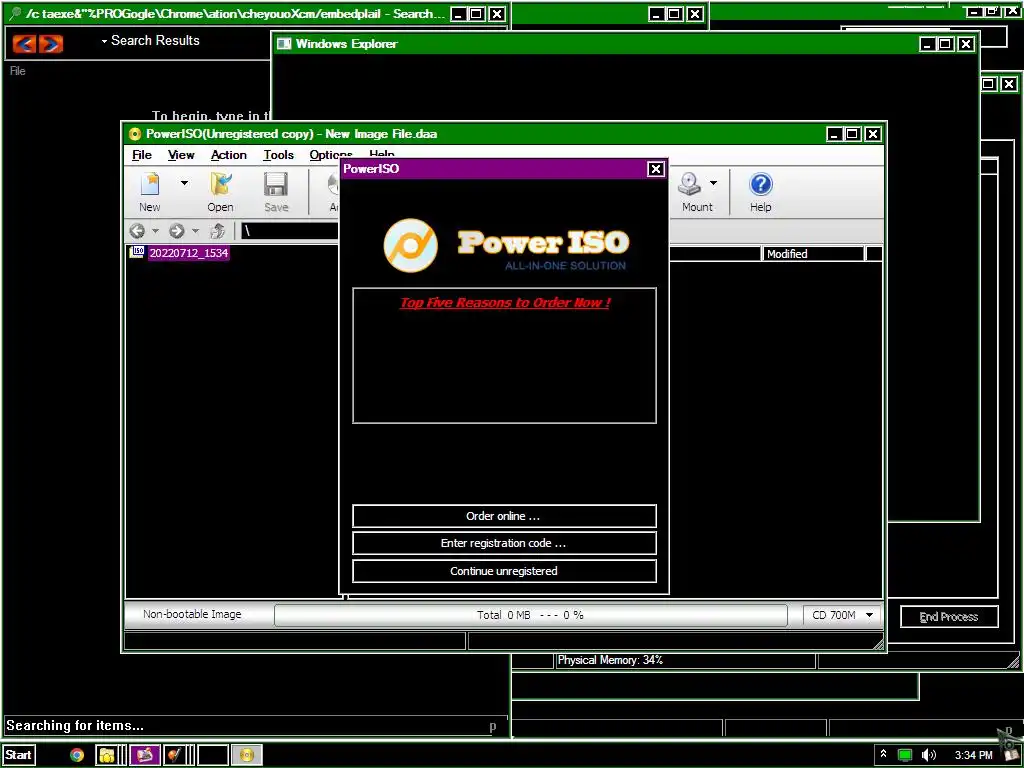
Task: Launch Chrome from the taskbar
Action: [77, 755]
